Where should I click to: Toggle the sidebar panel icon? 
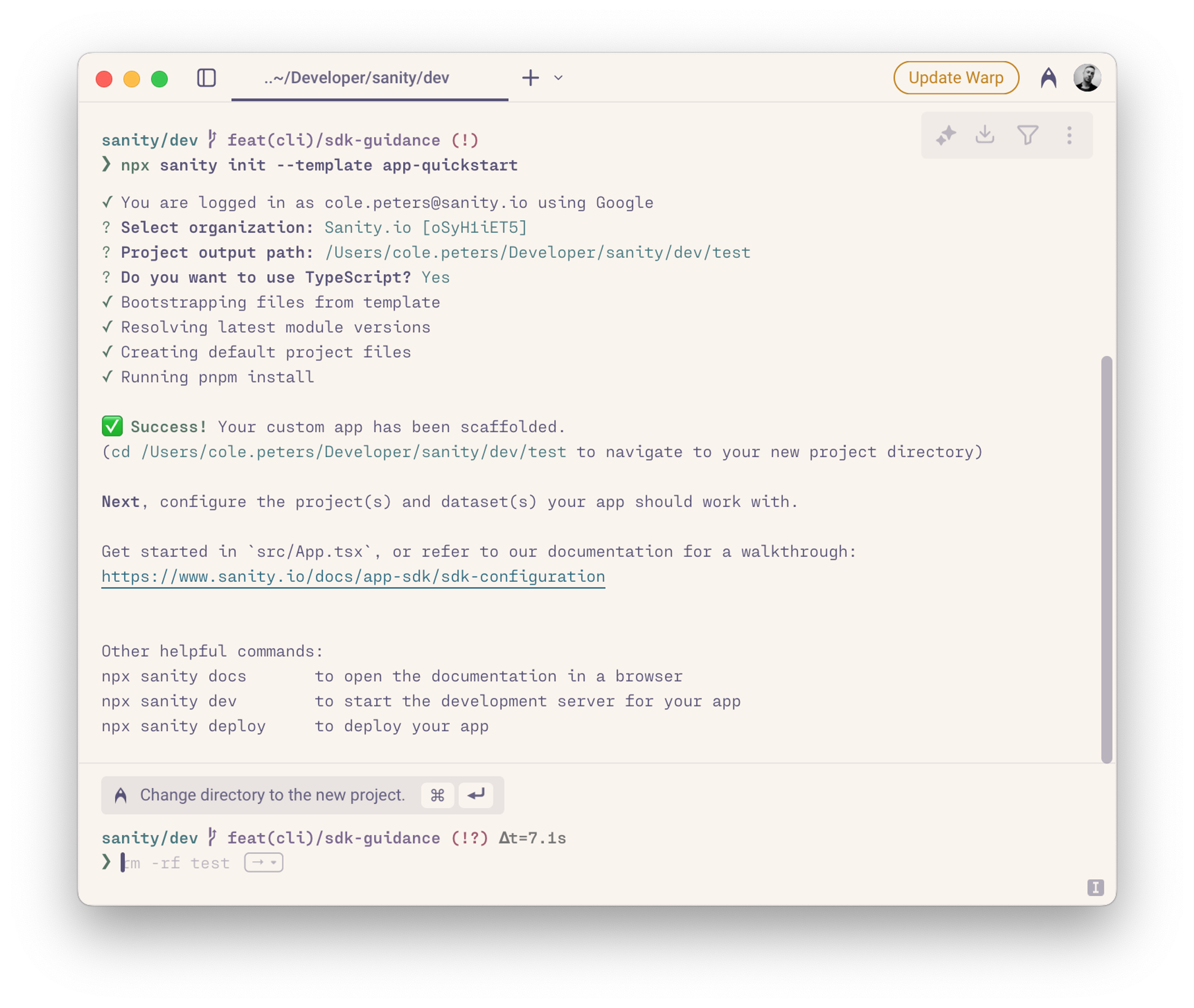[206, 78]
